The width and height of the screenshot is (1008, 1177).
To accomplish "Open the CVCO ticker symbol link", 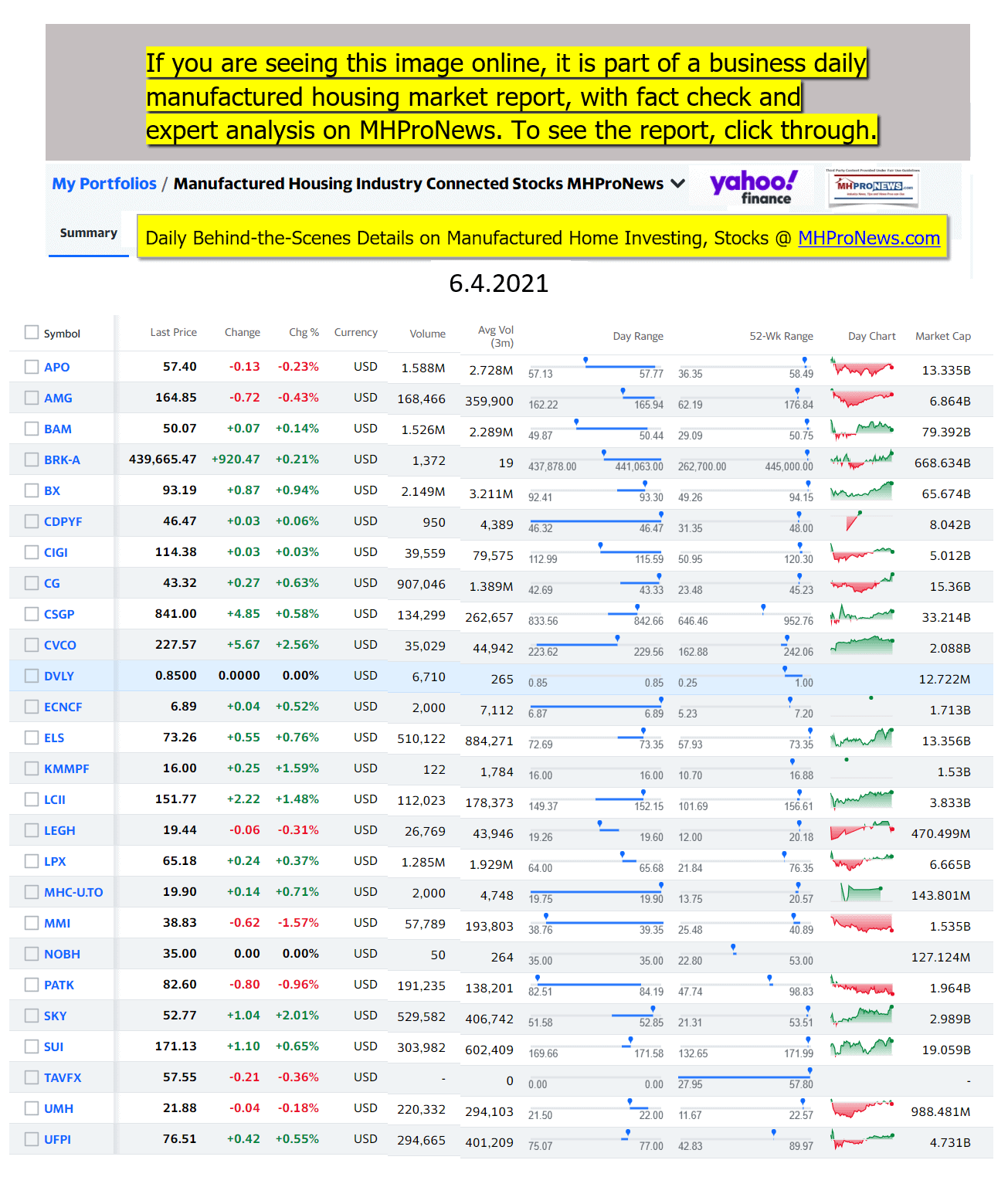I will (x=60, y=645).
